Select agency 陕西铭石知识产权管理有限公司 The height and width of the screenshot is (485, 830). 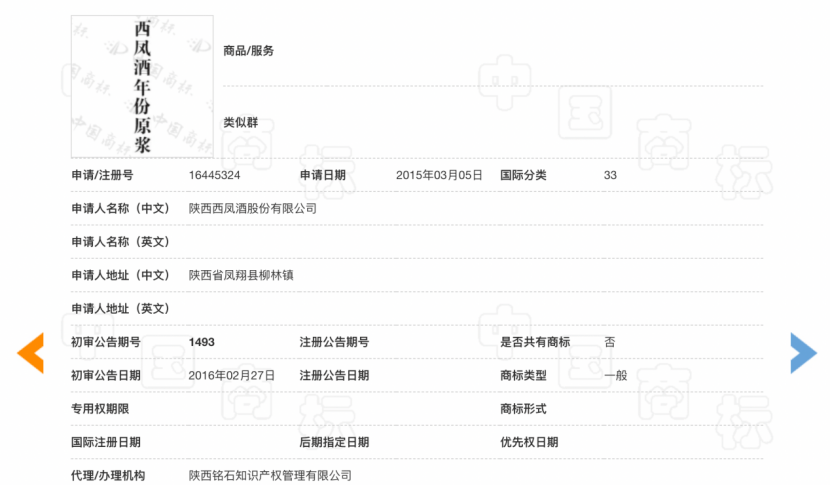270,475
